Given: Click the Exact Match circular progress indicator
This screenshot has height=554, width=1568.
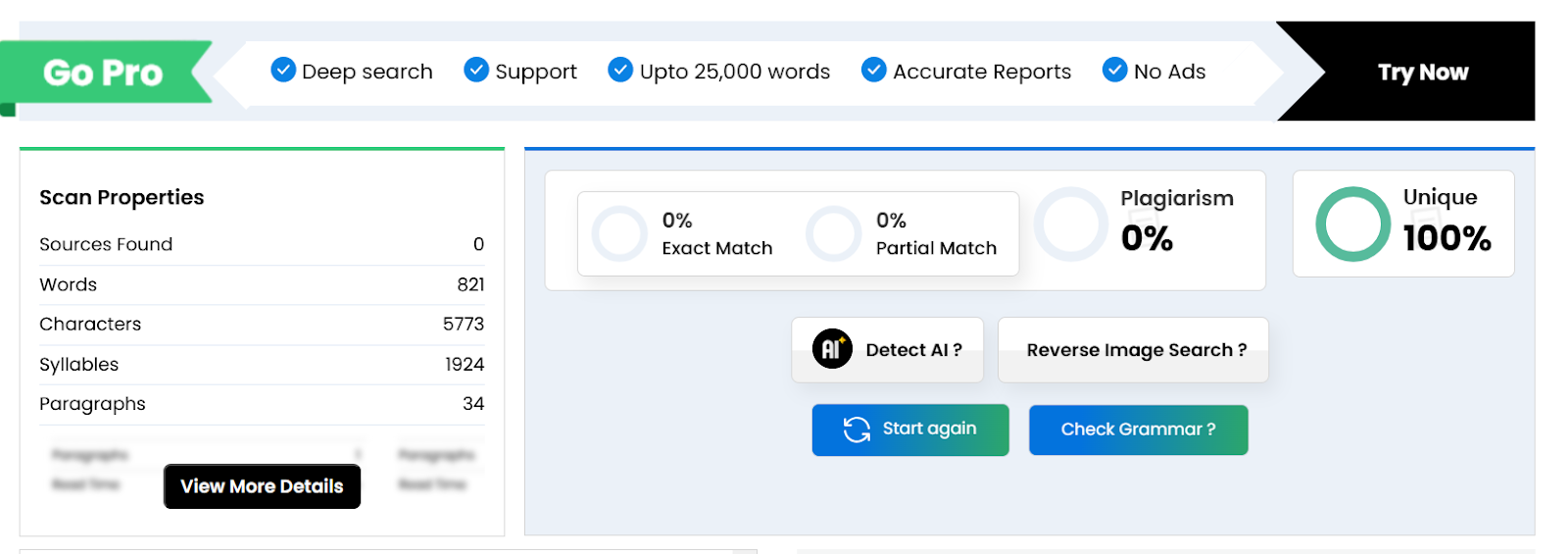Looking at the screenshot, I should [x=619, y=233].
